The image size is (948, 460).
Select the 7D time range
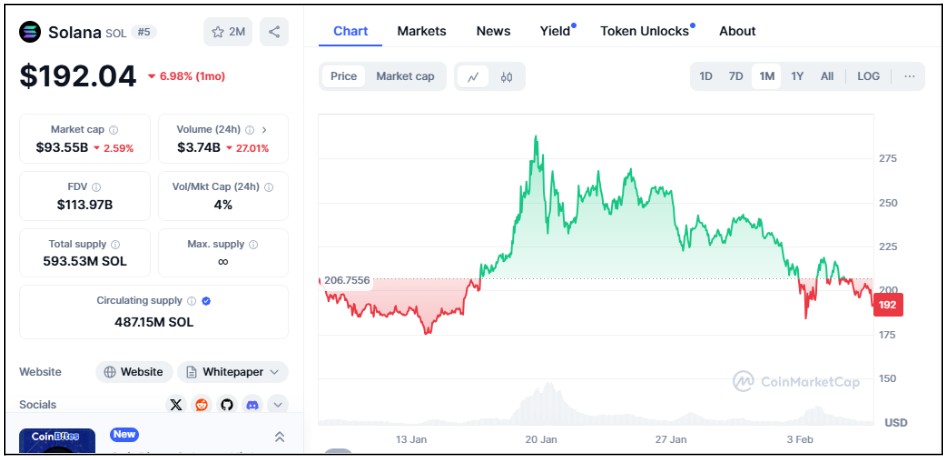pyautogui.click(x=736, y=77)
